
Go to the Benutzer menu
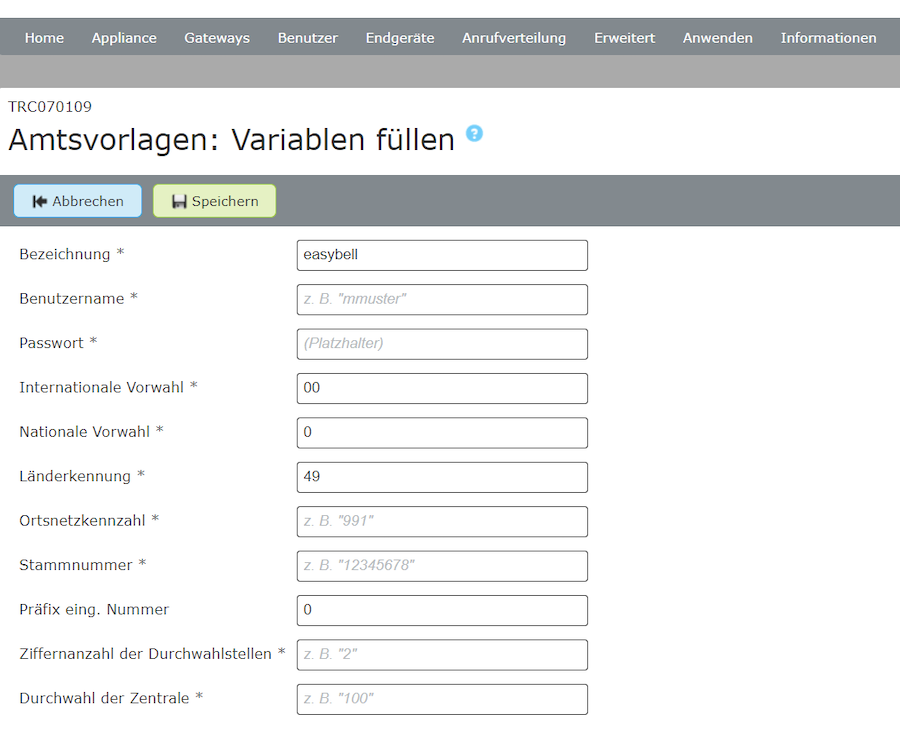(x=308, y=38)
